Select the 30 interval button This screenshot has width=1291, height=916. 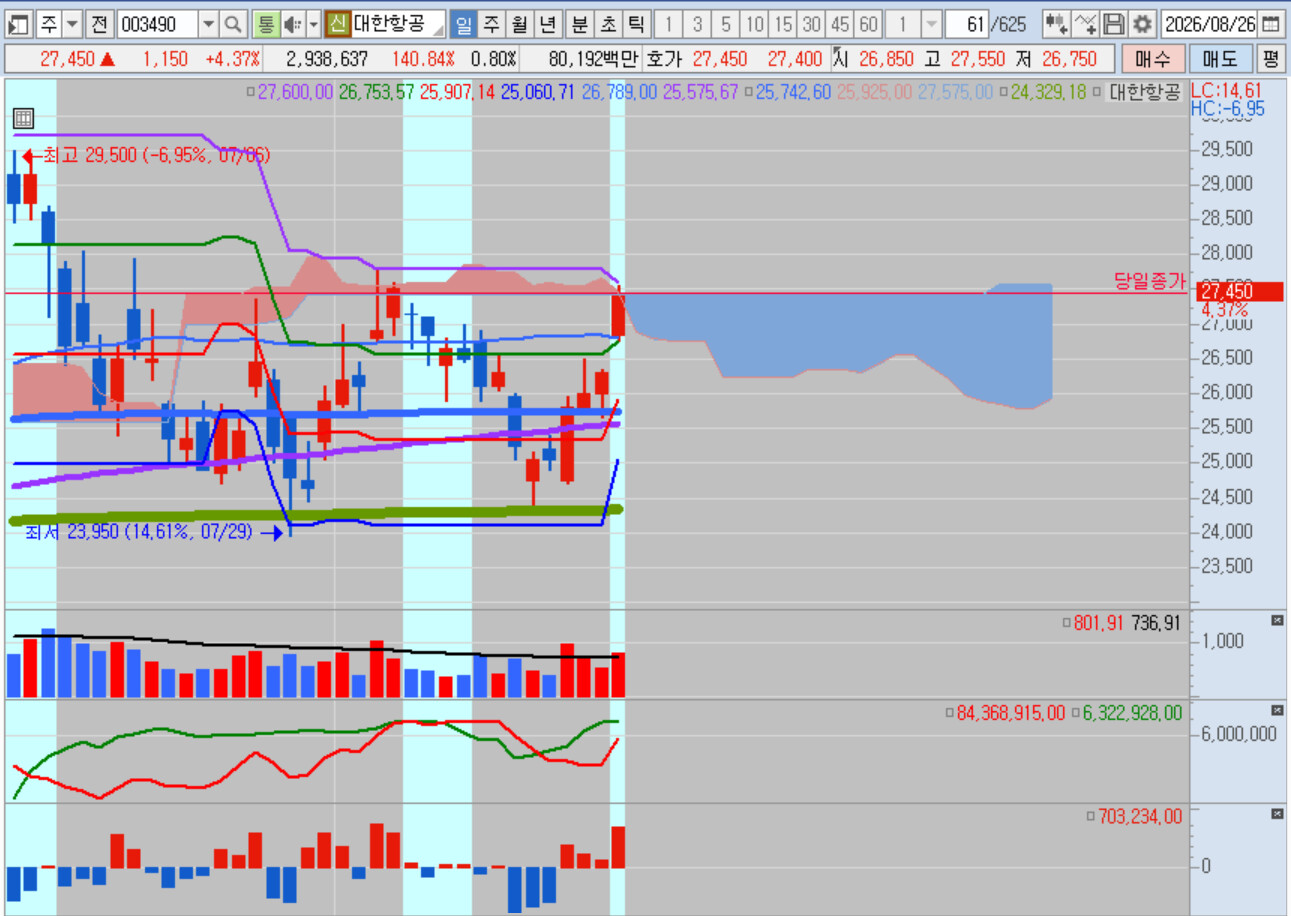point(811,23)
